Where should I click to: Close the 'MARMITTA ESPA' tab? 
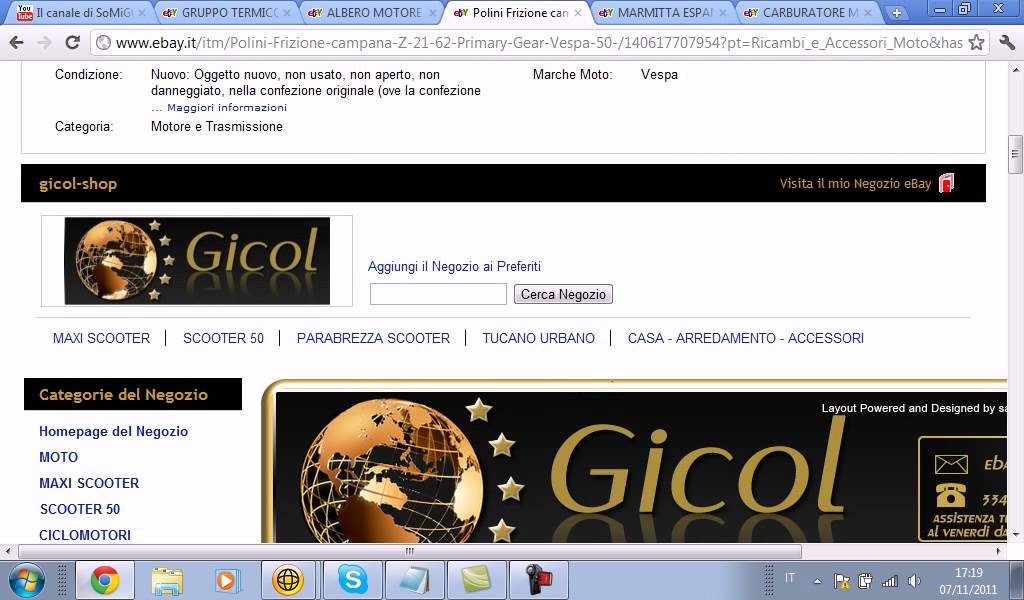722,12
